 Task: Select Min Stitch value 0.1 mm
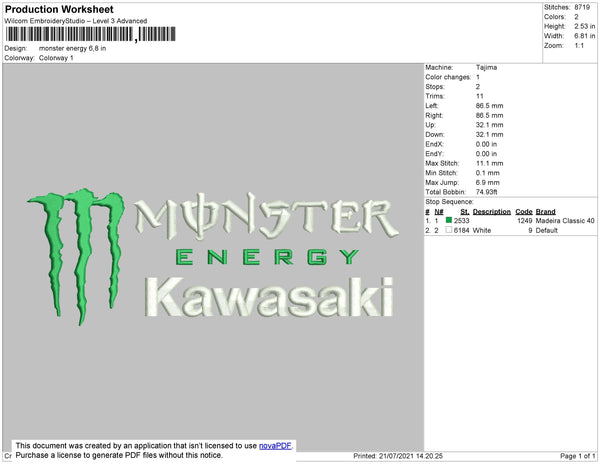(x=488, y=173)
